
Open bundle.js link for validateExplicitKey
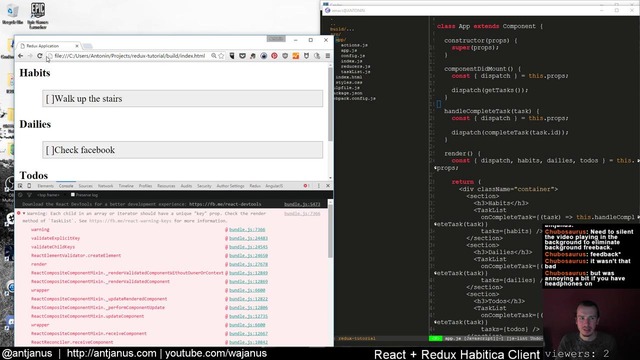click(248, 238)
